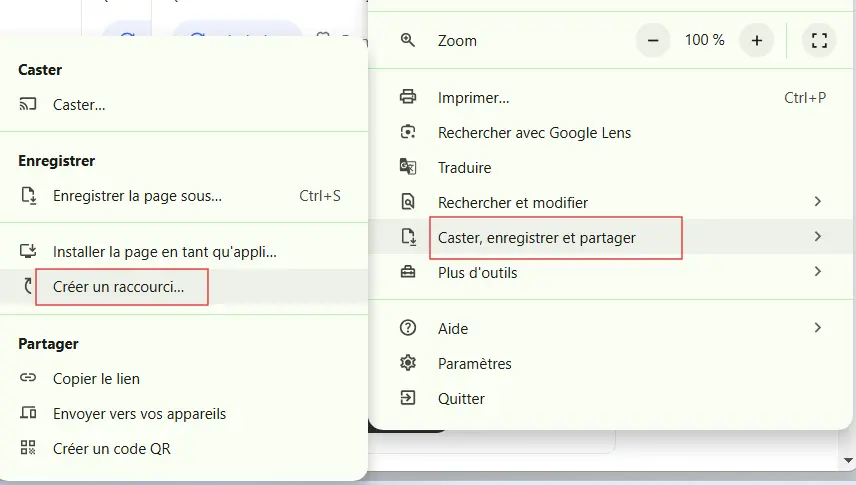Click Caster, enregistrer et partager icon
This screenshot has height=485, width=856.
(x=408, y=237)
